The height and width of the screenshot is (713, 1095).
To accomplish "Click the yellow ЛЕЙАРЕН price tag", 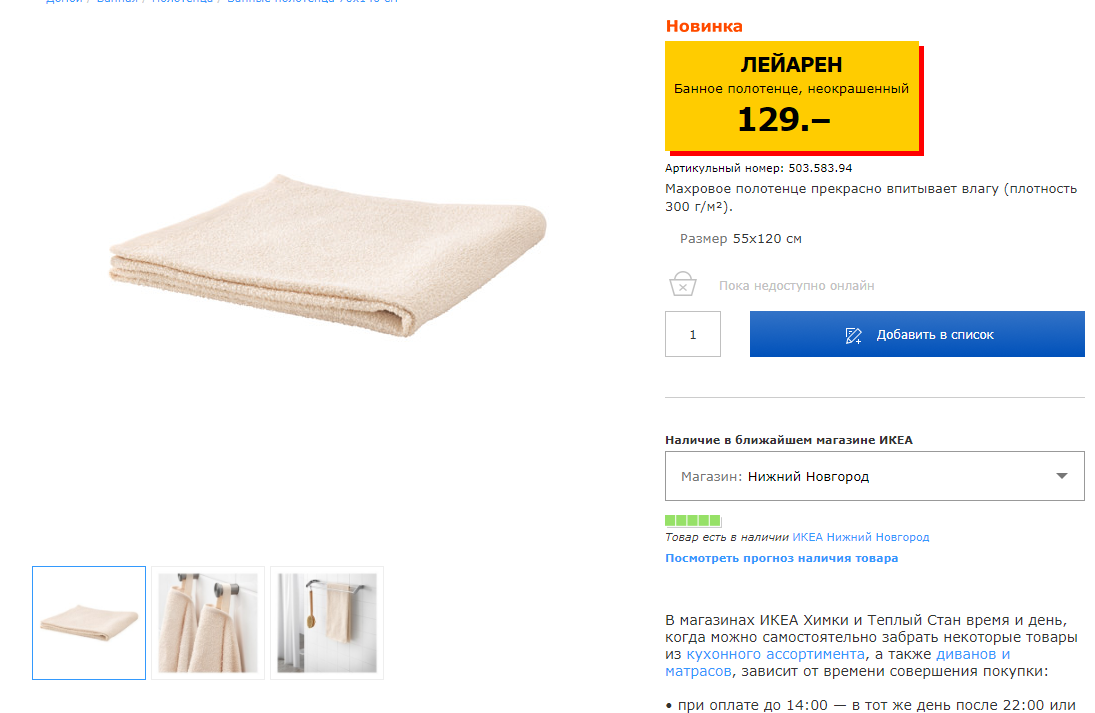I will tap(792, 96).
